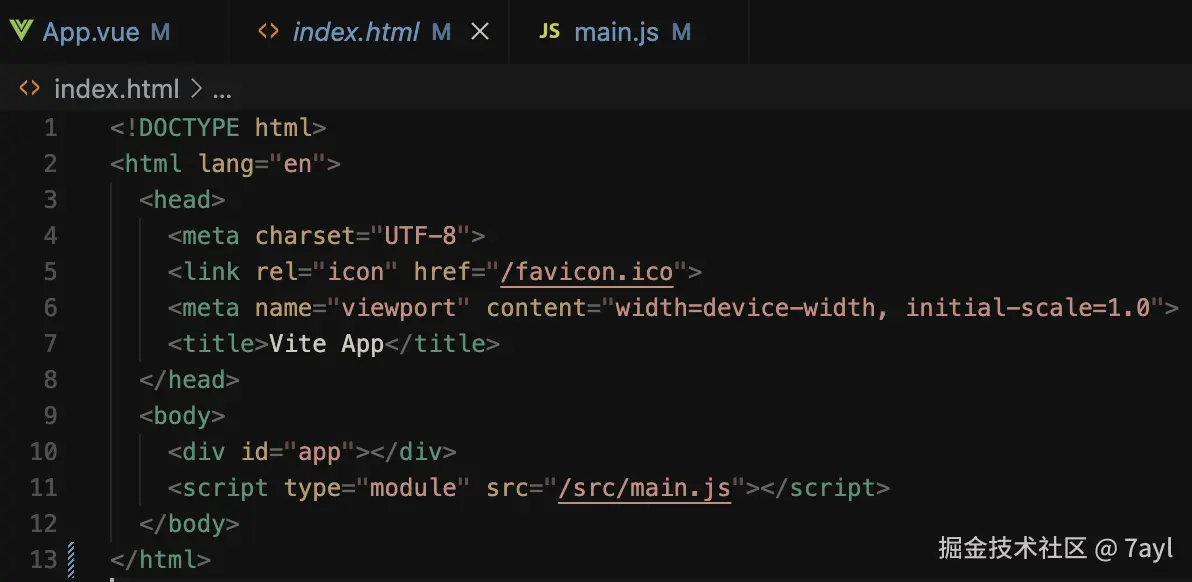Click index.html in the breadcrumb path
This screenshot has width=1192, height=582.
point(116,89)
